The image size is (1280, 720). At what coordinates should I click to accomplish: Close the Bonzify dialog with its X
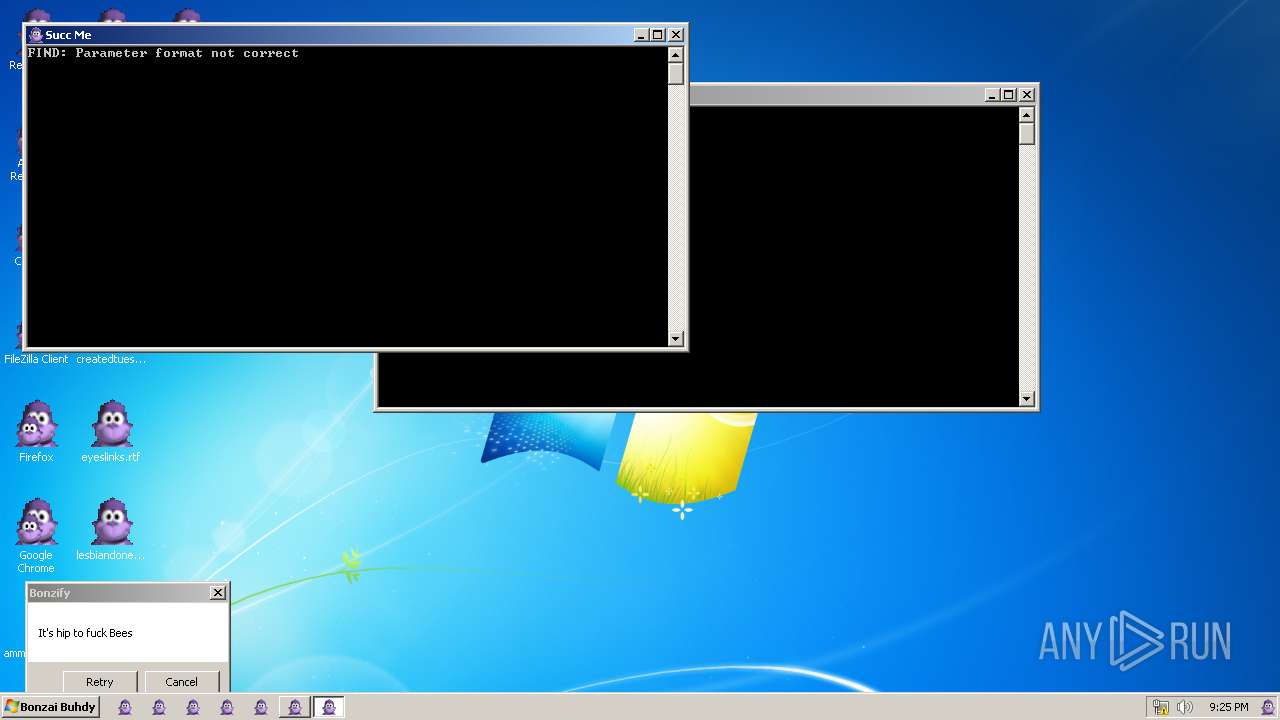[x=218, y=593]
